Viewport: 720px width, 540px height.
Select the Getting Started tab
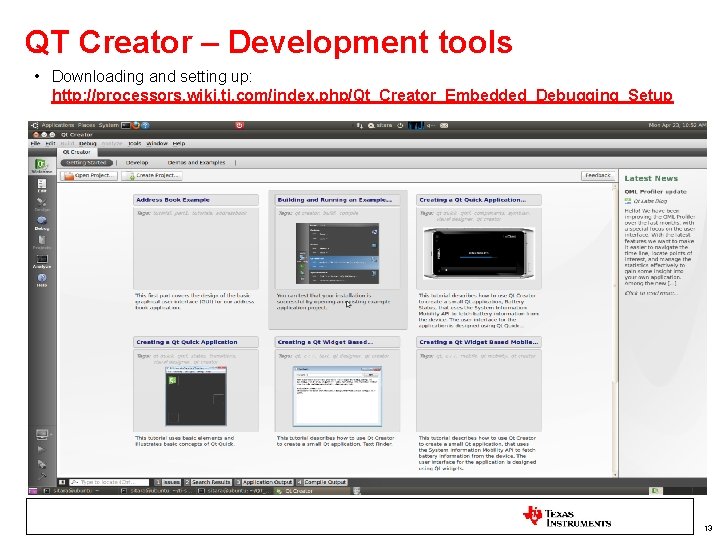[87, 163]
